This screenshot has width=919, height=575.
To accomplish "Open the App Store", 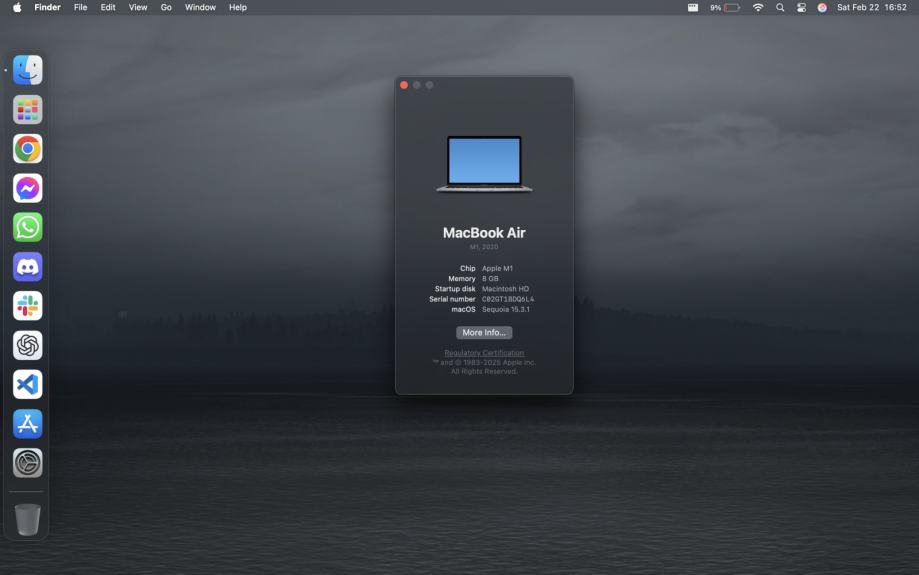I will 28,423.
